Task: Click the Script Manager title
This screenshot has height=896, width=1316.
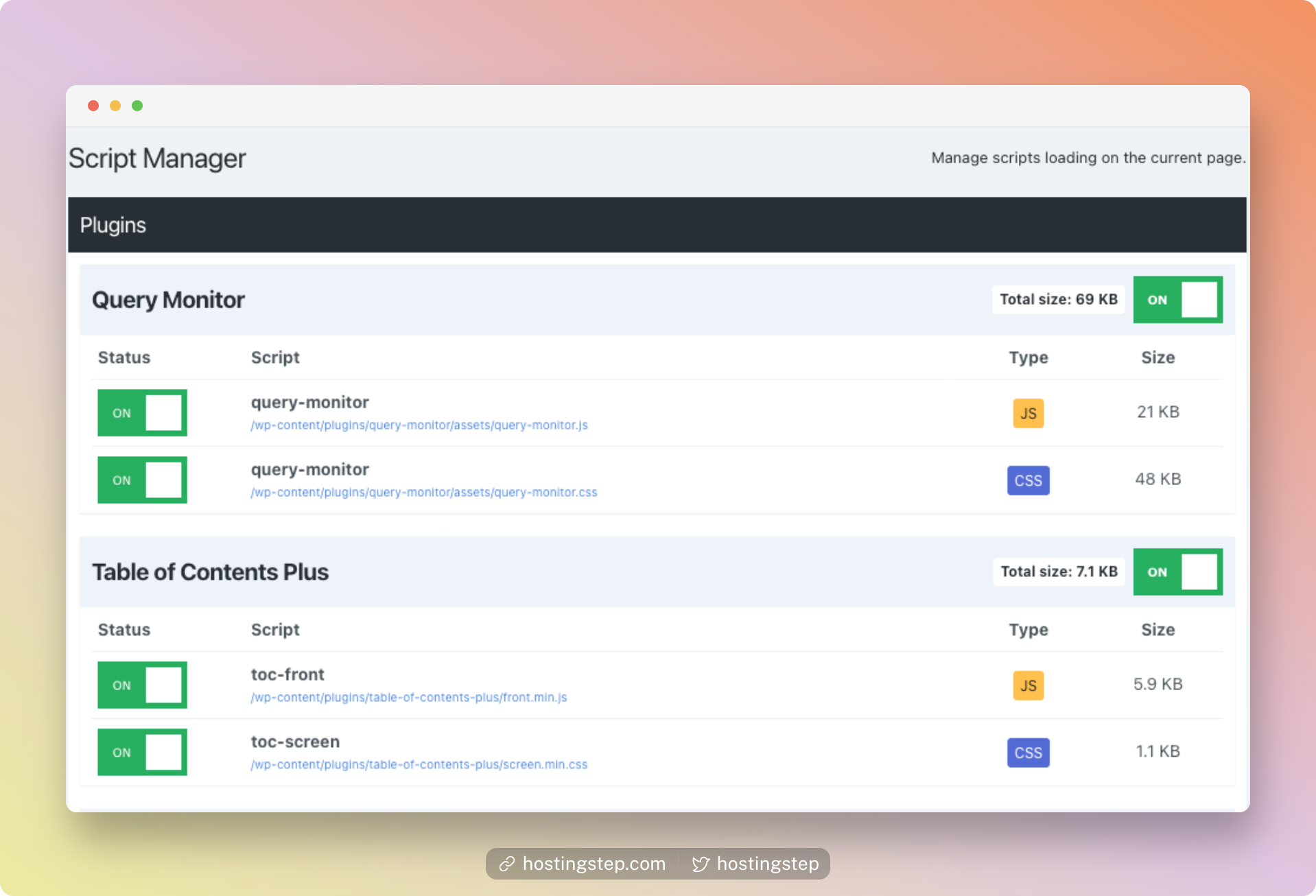Action: (x=157, y=158)
